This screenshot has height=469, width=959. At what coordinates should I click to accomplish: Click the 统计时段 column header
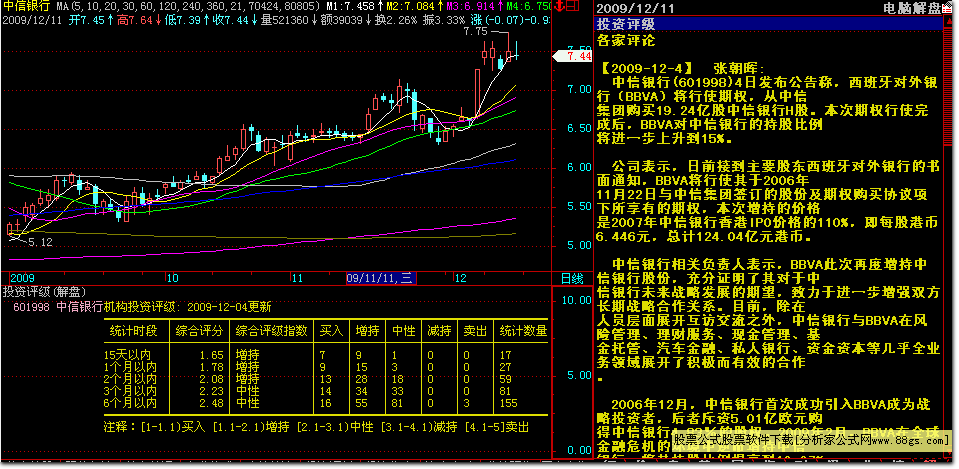pyautogui.click(x=133, y=331)
